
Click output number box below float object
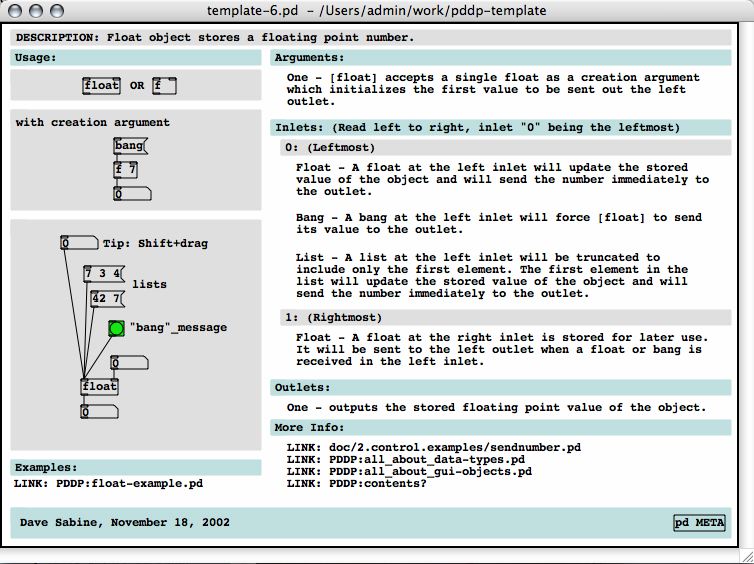[x=100, y=412]
